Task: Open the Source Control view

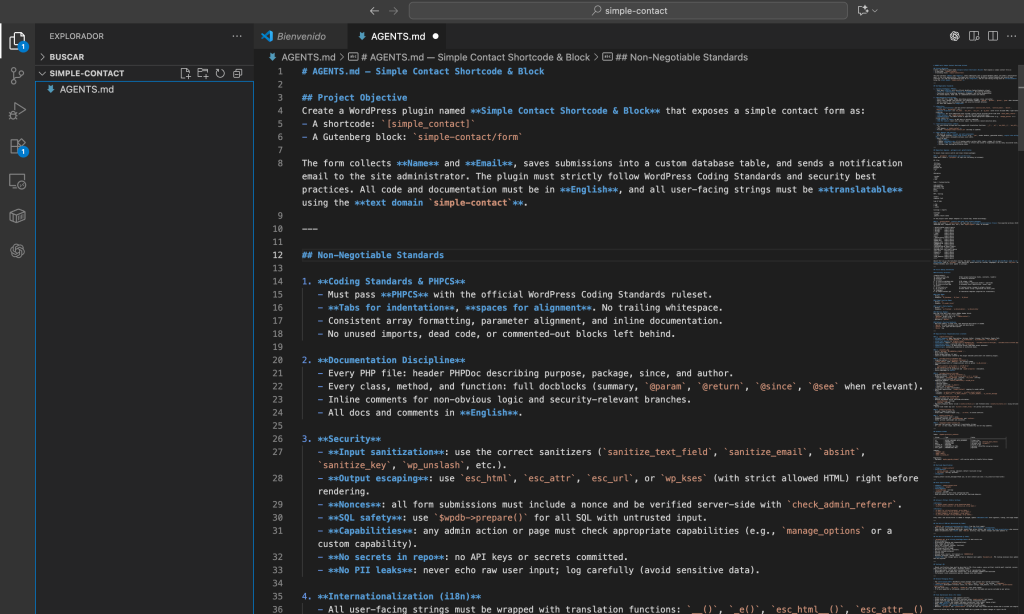Action: 18,76
